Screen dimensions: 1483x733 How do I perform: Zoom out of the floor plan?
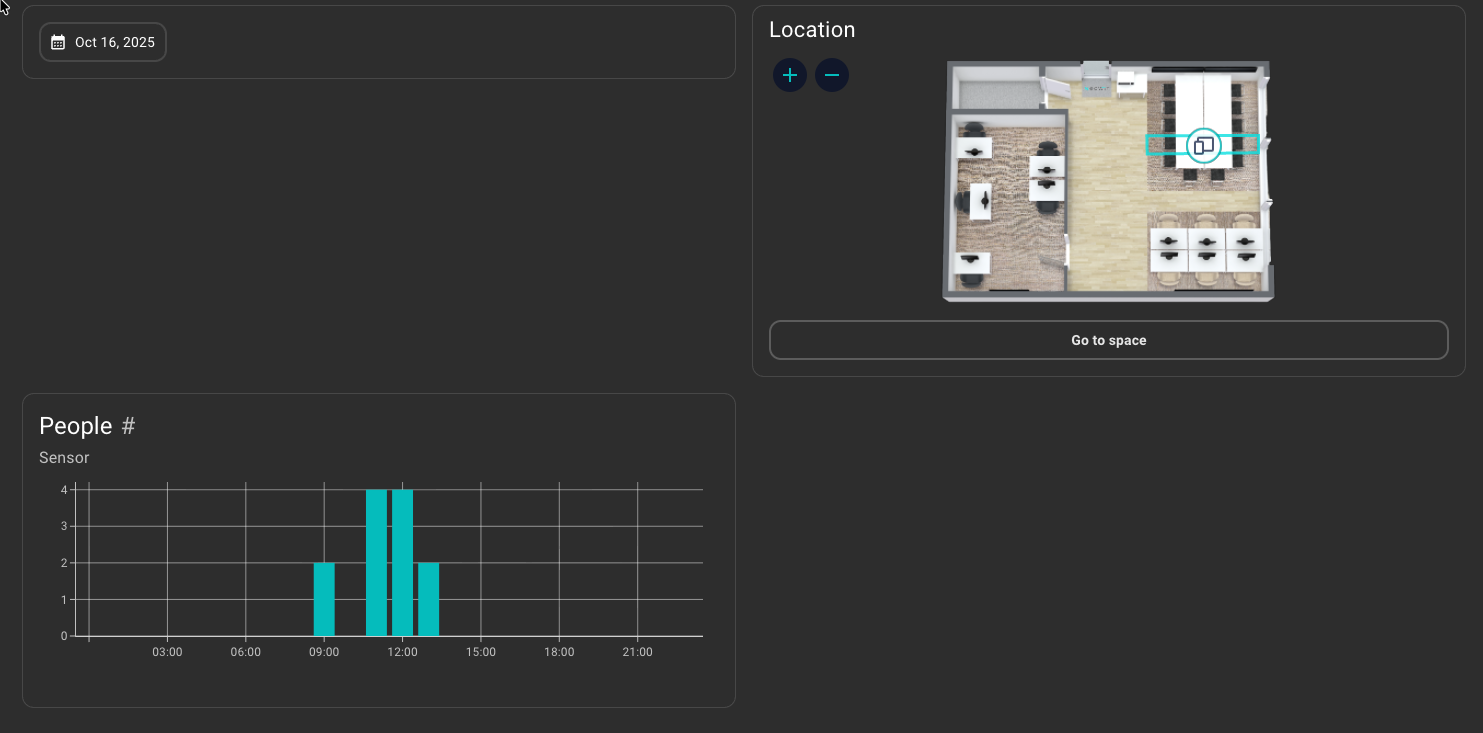point(831,75)
